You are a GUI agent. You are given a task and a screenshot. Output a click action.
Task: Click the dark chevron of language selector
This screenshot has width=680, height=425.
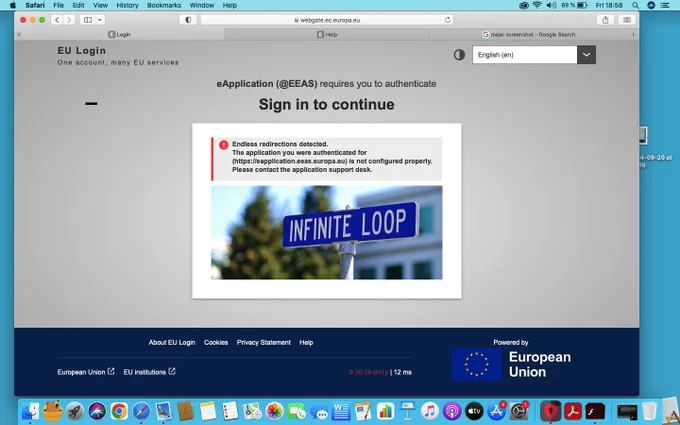[586, 55]
